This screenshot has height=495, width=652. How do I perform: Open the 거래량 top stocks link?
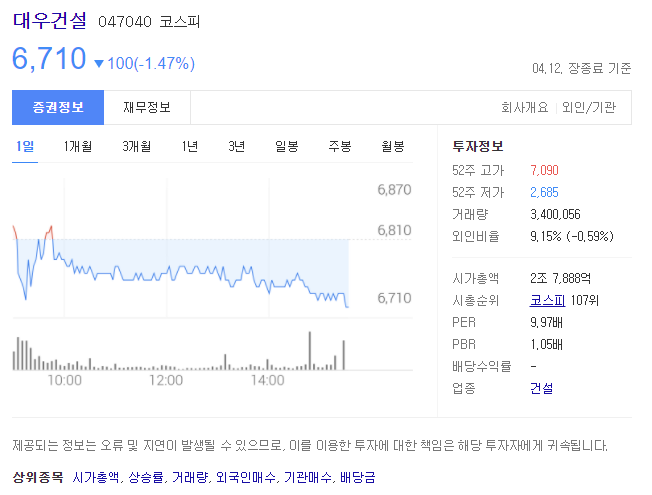(190, 477)
